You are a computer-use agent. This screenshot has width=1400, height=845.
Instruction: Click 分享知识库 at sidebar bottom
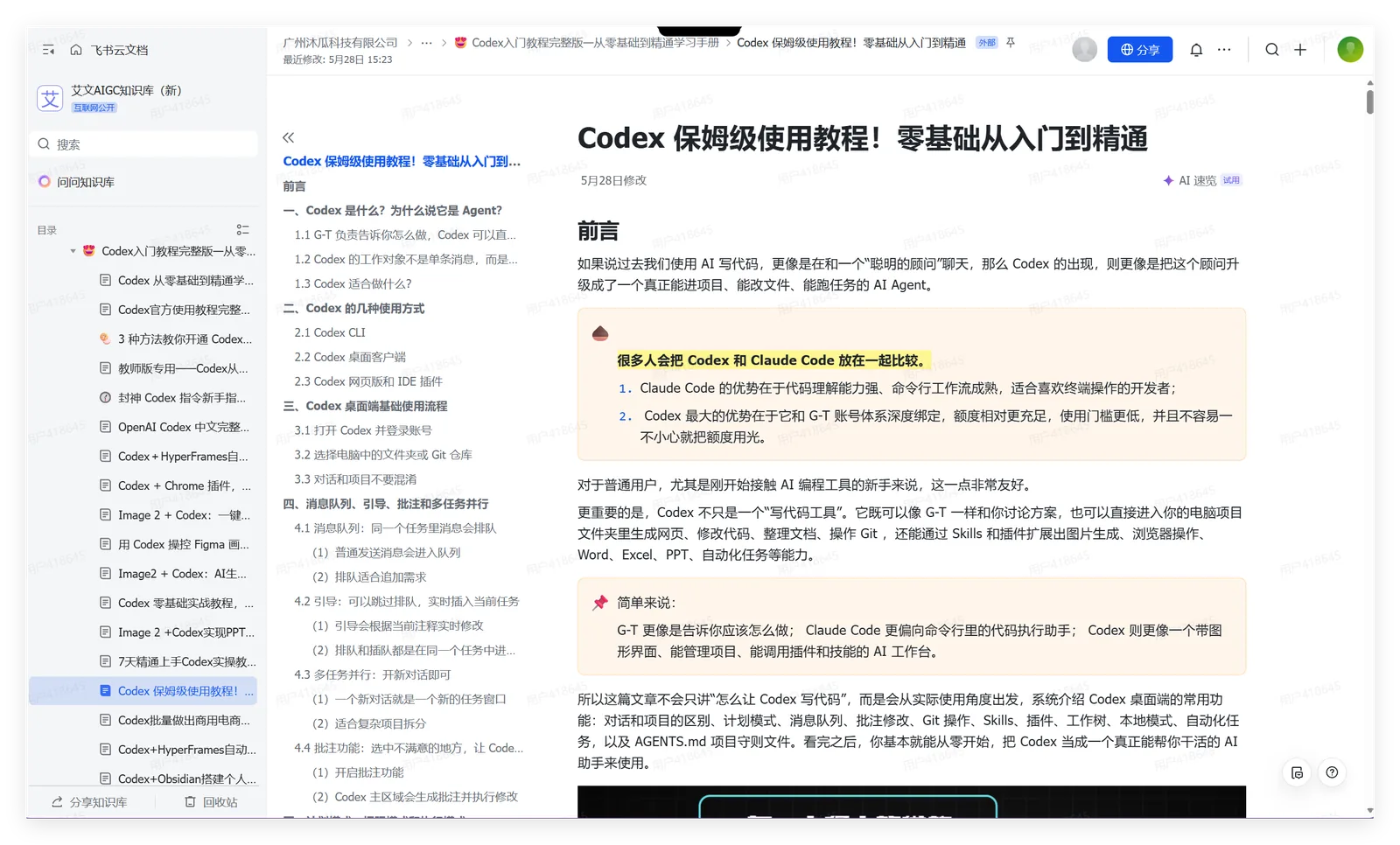89,802
